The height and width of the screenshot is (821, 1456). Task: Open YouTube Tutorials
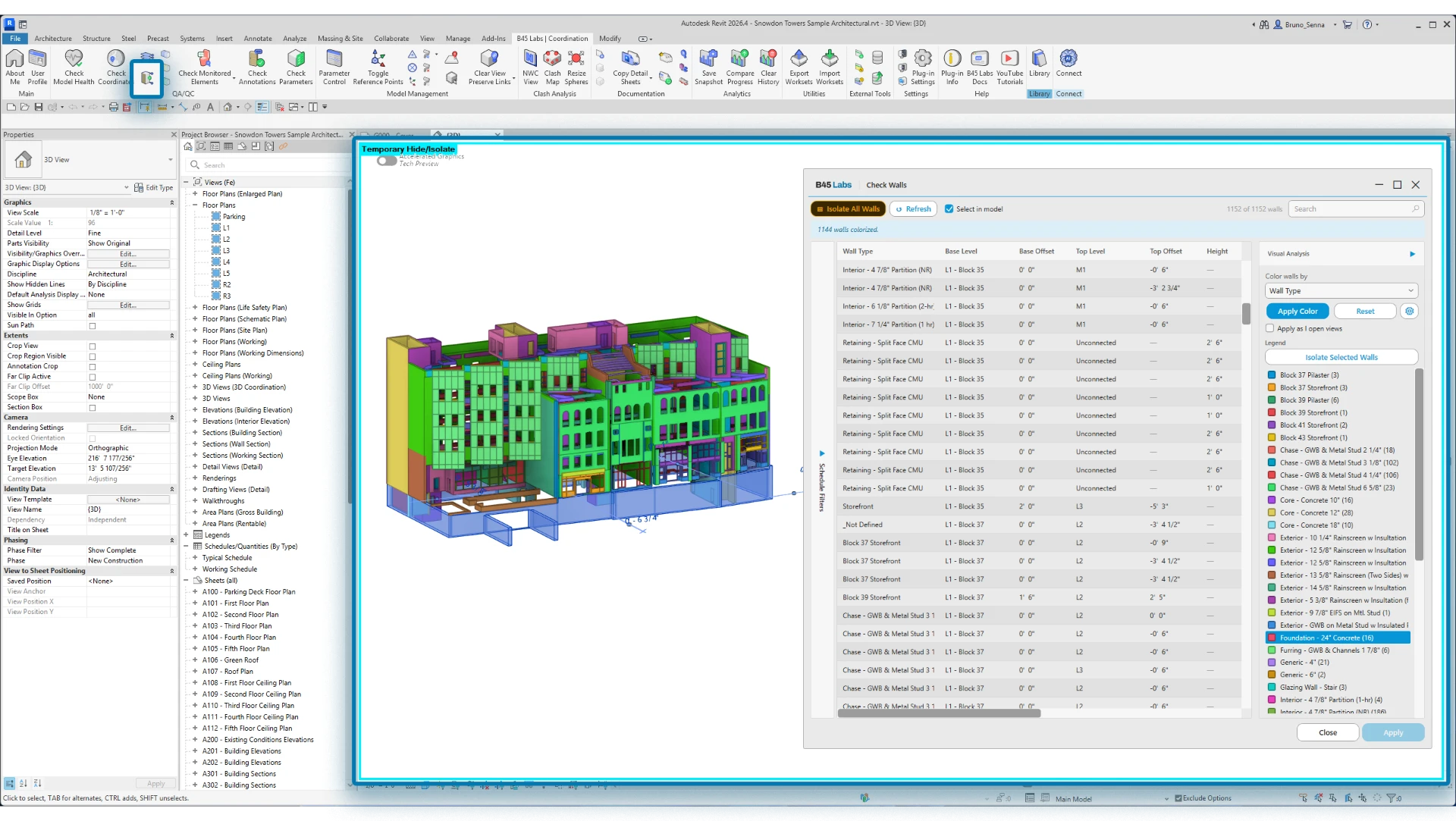point(1009,67)
